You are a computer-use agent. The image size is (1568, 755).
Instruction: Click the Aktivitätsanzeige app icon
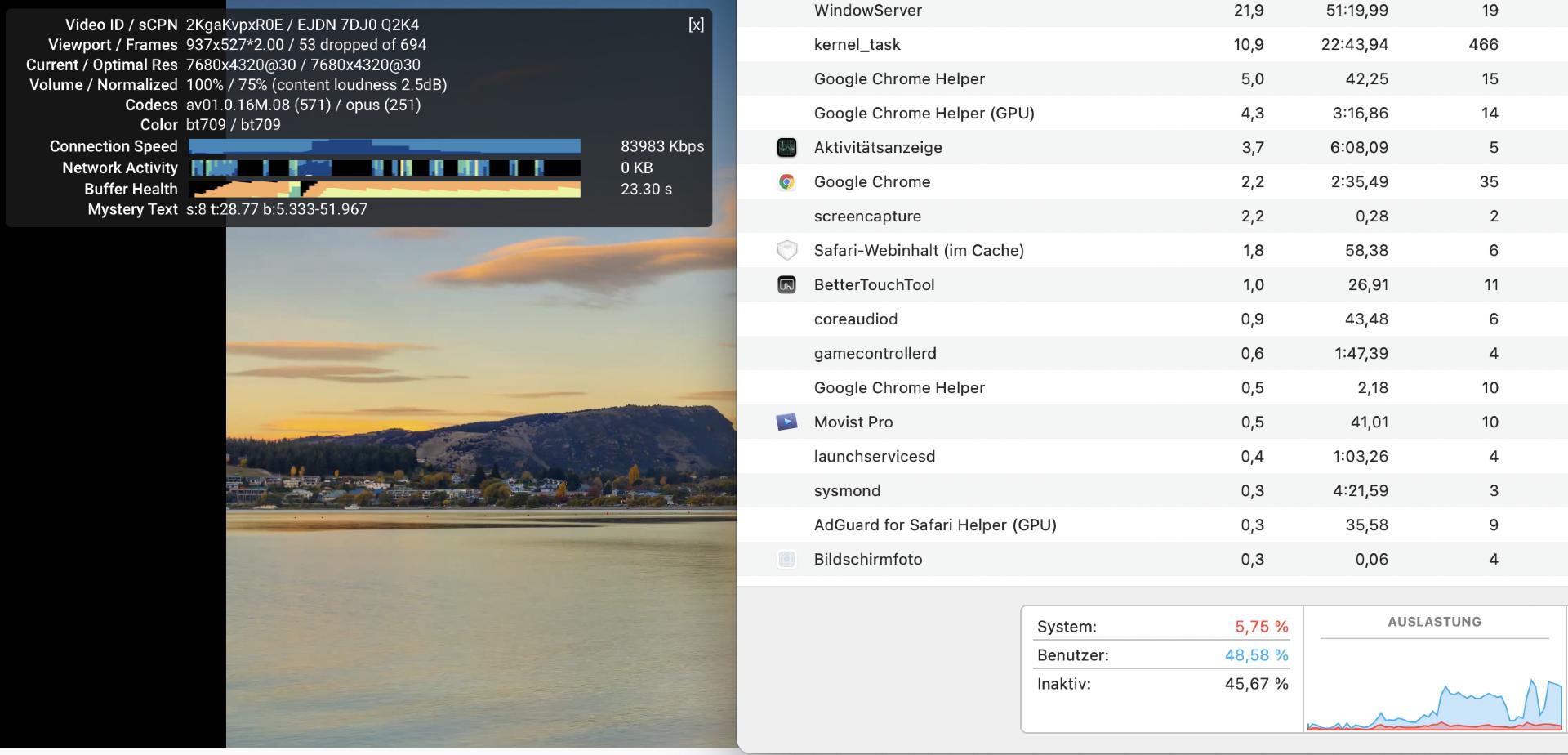(x=786, y=147)
